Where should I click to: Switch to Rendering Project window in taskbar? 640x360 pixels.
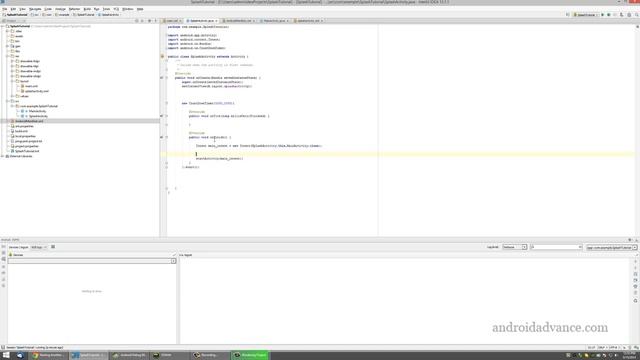pyautogui.click(x=250, y=355)
